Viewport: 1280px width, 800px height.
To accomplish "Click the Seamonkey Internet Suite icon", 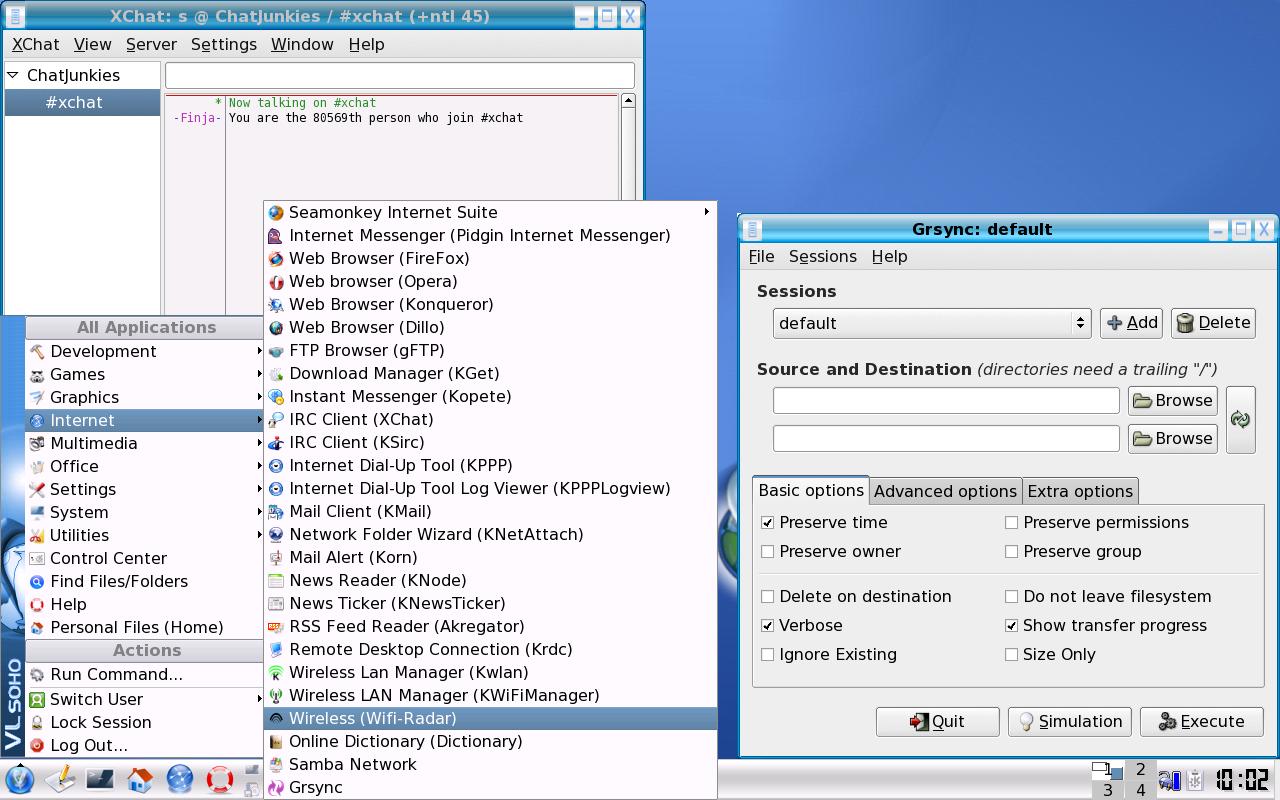I will 276,212.
